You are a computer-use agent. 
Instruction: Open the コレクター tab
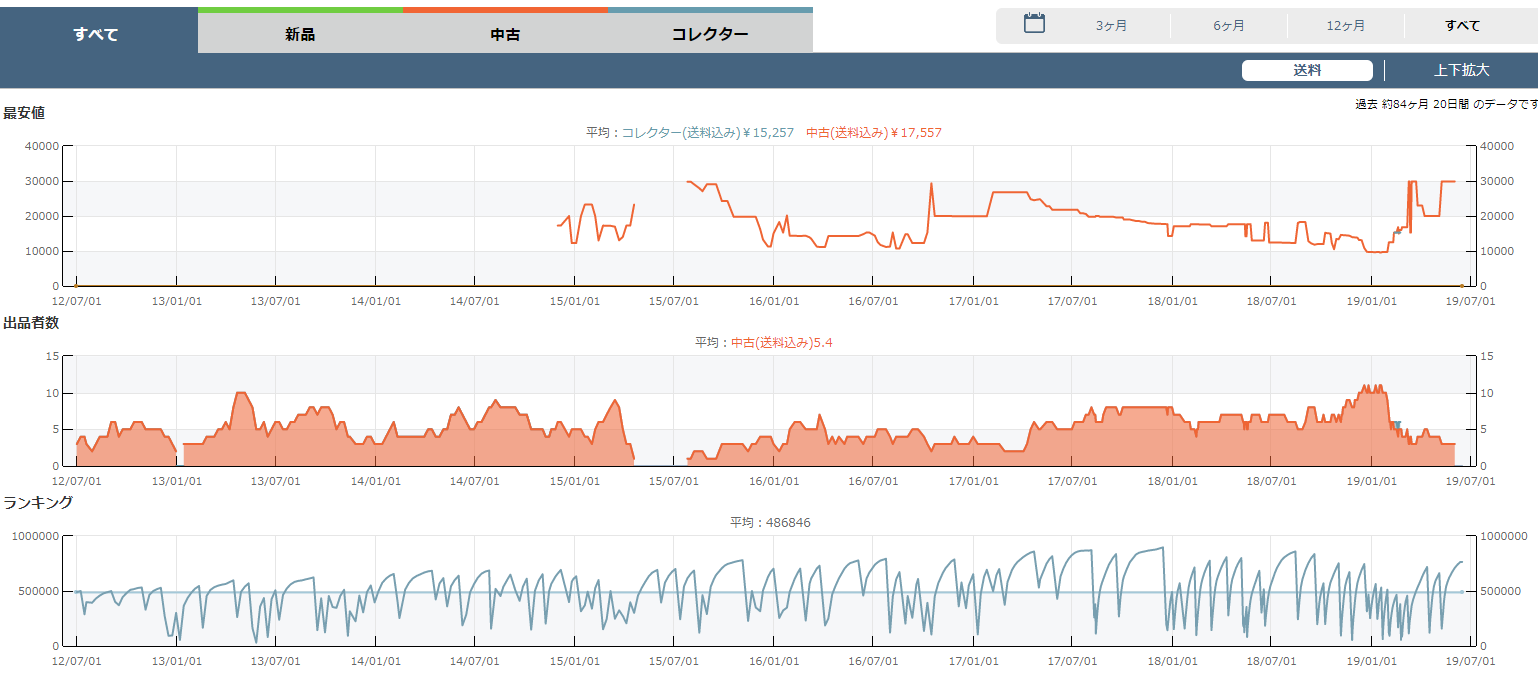coord(710,34)
